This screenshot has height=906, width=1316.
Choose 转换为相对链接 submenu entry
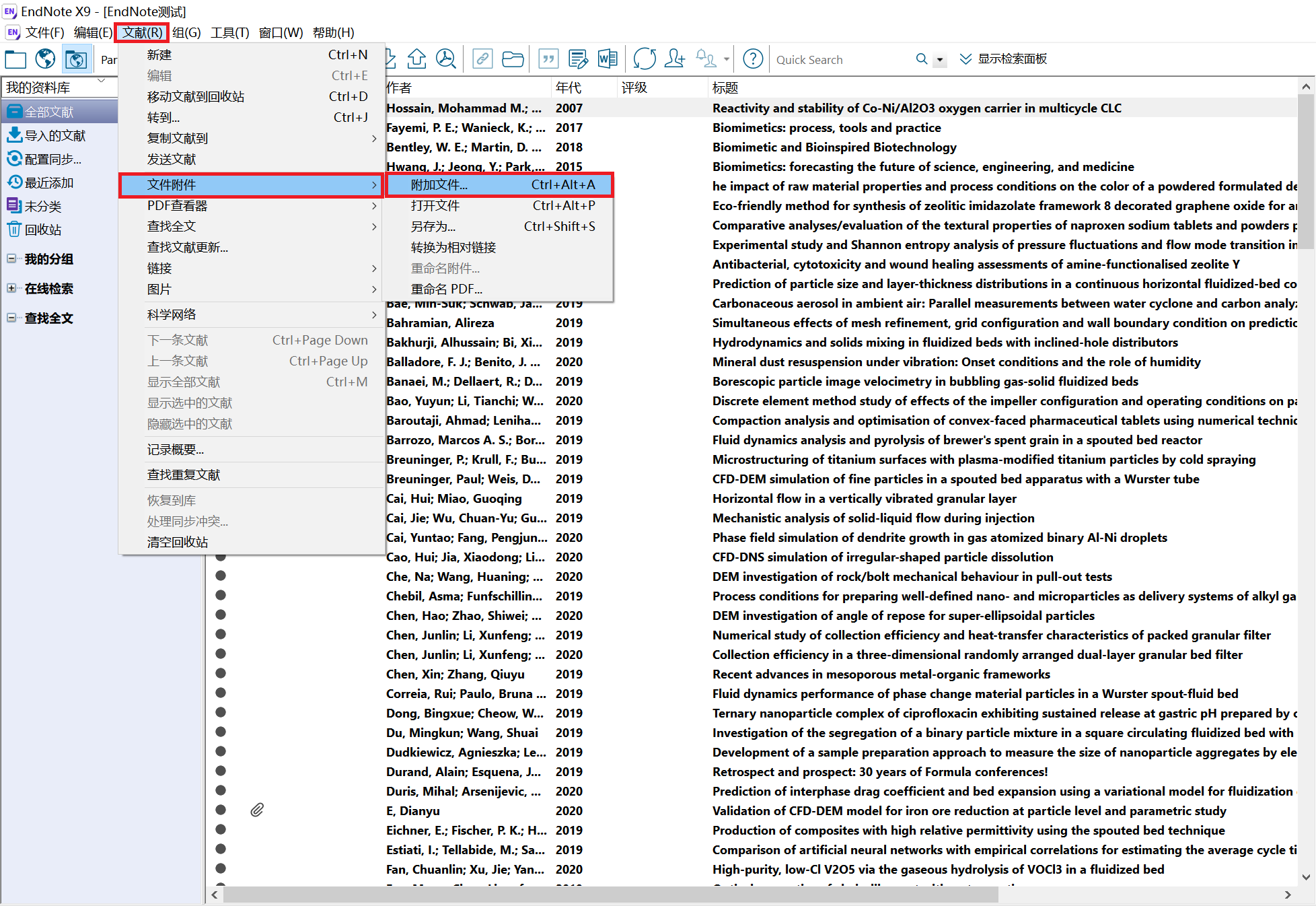coord(499,247)
